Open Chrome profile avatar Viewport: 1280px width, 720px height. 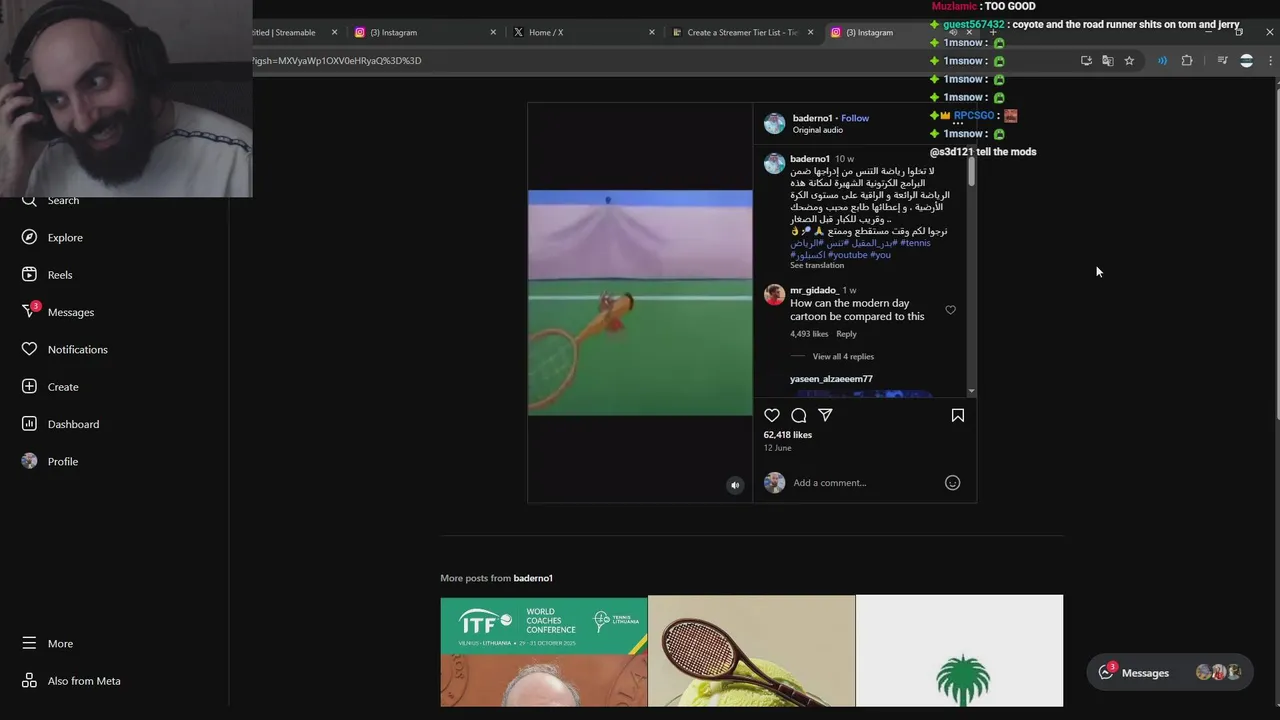(x=1246, y=61)
